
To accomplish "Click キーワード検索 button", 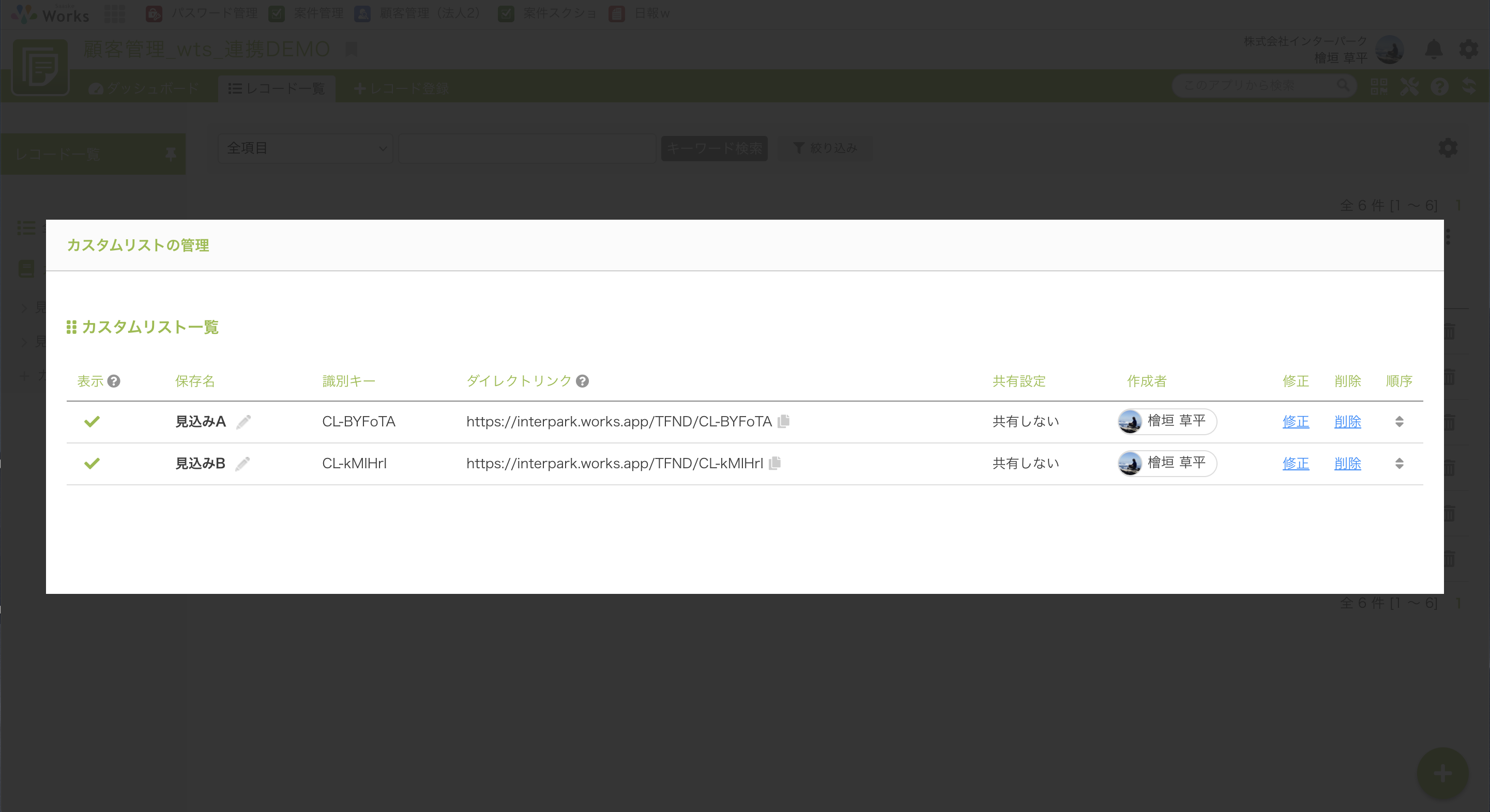I will click(714, 149).
